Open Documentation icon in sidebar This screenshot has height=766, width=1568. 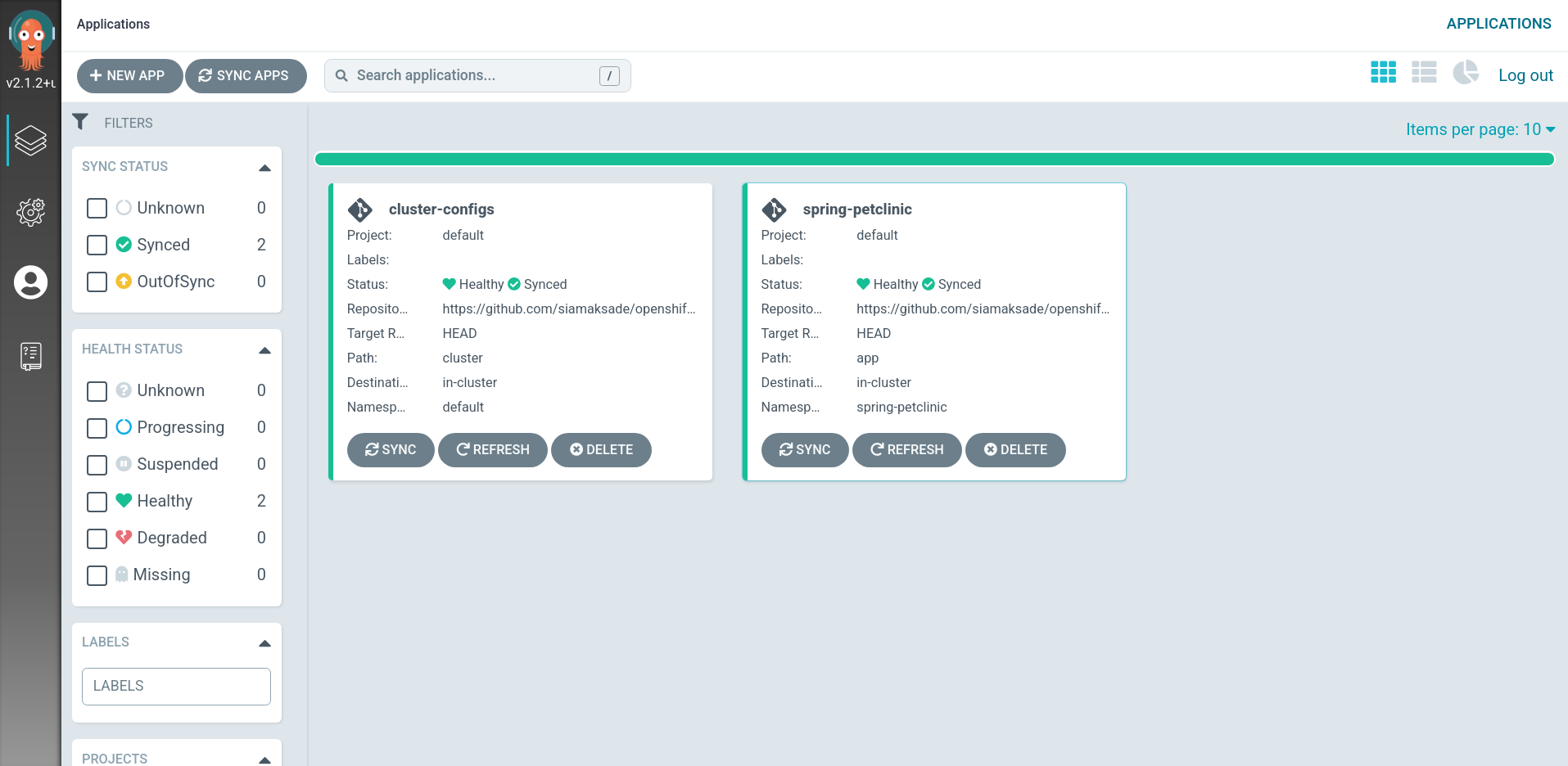(30, 356)
